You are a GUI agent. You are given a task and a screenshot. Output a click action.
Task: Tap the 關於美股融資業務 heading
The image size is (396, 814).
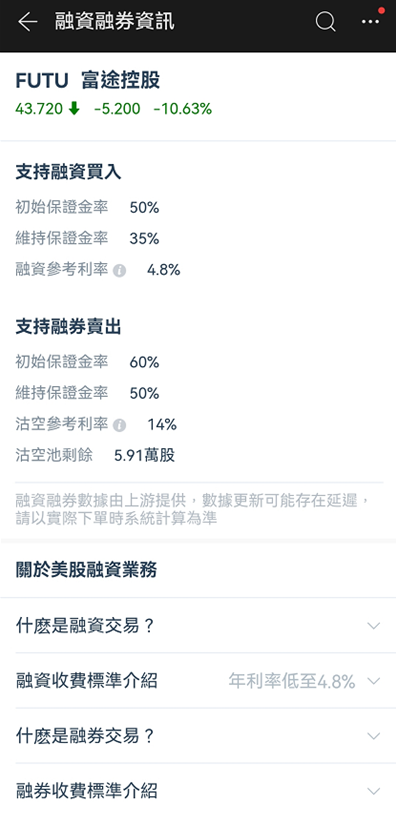(86, 571)
